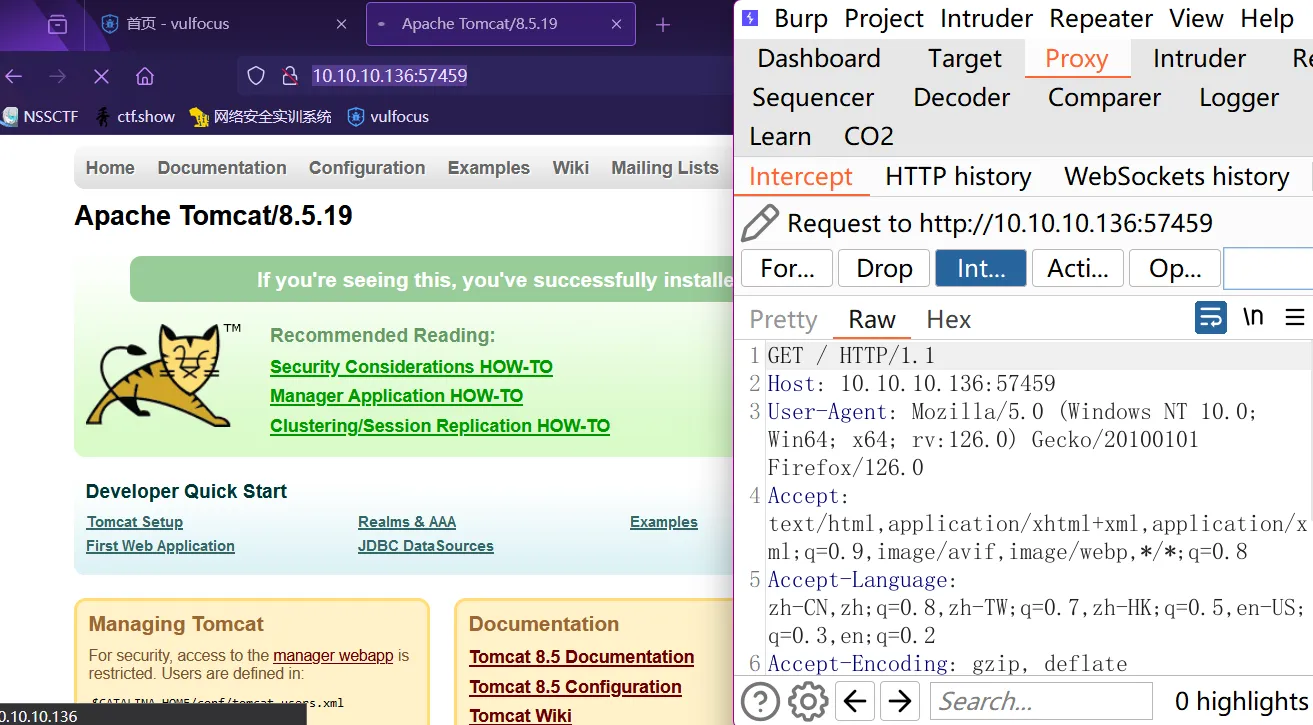The image size is (1313, 725).
Task: Click the Tomcat cat logo image
Action: click(x=164, y=376)
